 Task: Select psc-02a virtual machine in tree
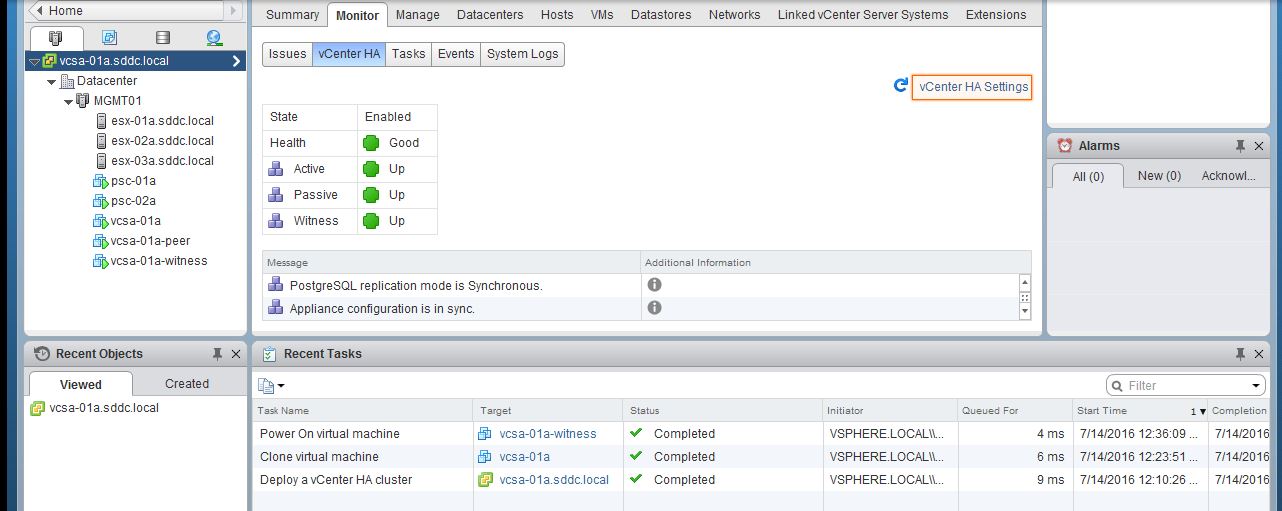[x=133, y=201]
